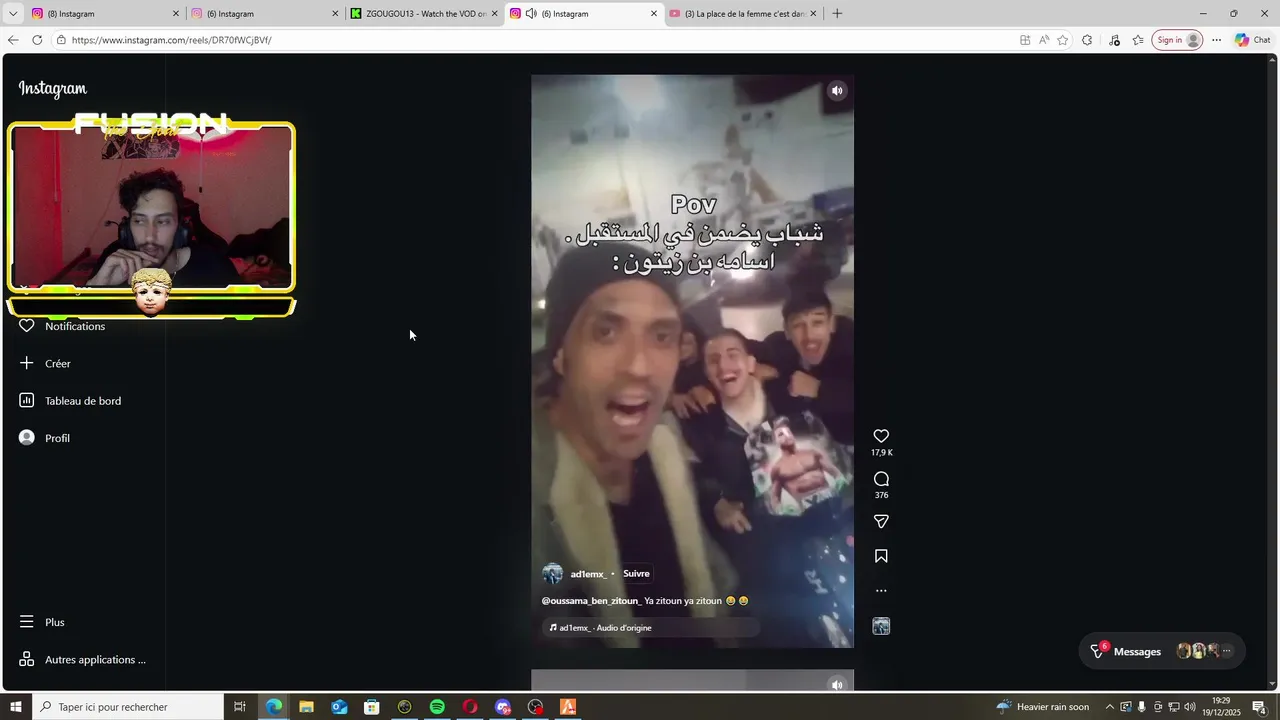View site information lock icon

[x=61, y=40]
